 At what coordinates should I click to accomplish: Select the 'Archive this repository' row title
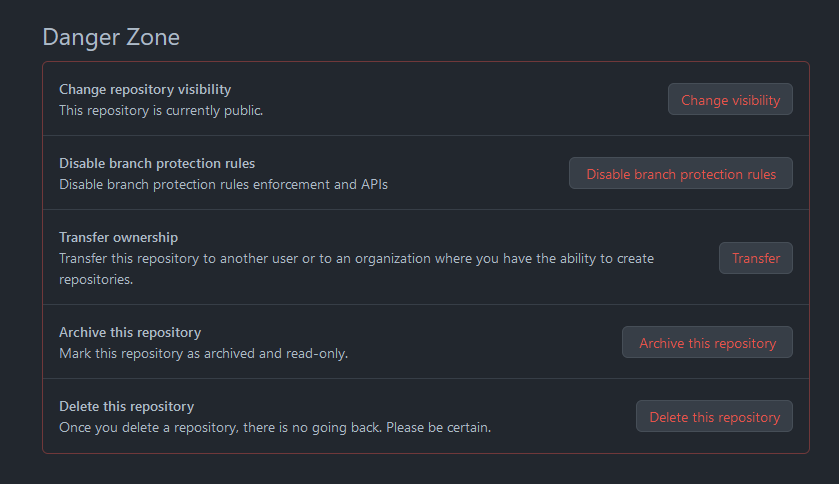click(130, 332)
